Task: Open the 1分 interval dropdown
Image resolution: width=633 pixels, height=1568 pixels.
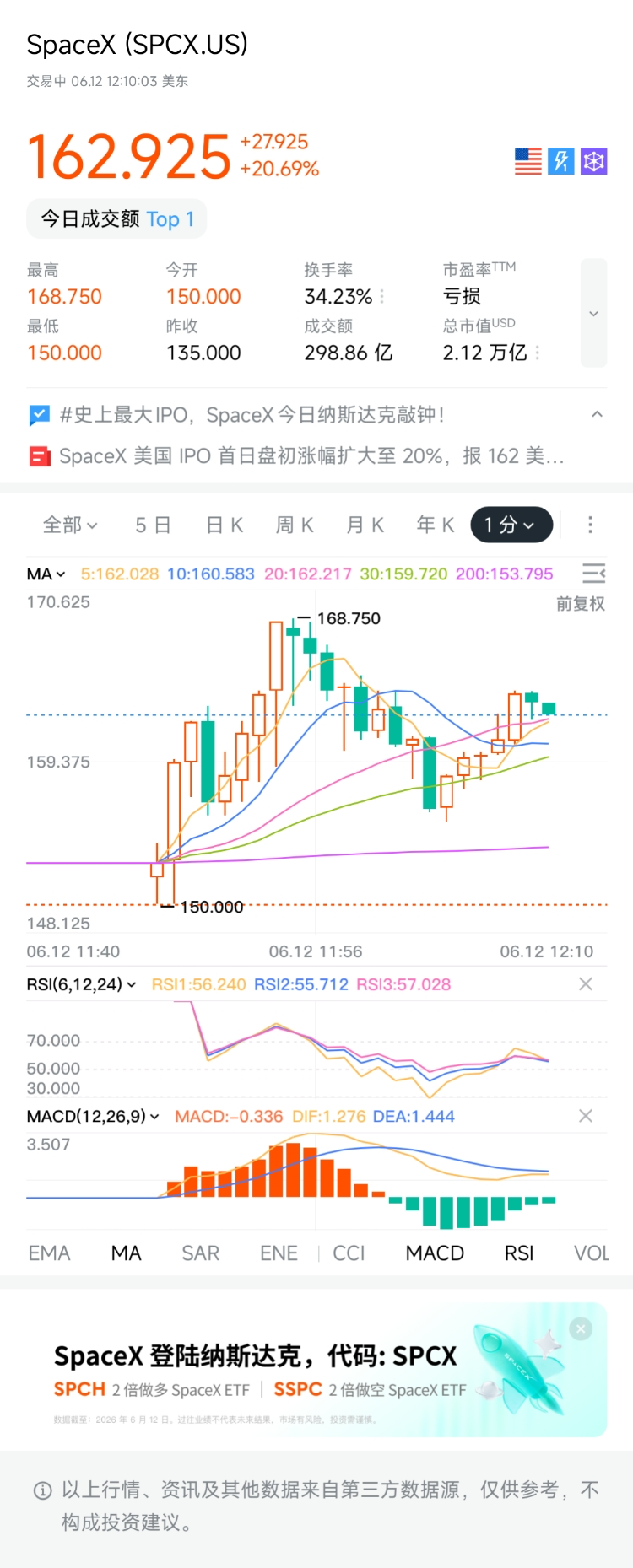Action: tap(511, 525)
